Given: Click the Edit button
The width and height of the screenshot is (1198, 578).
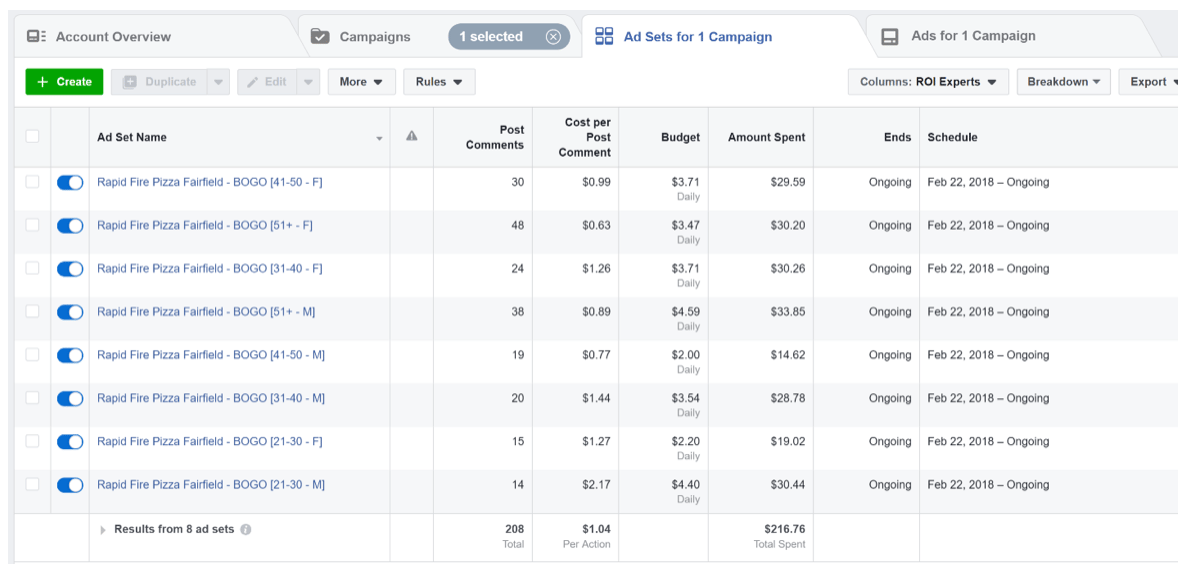Looking at the screenshot, I should 267,82.
